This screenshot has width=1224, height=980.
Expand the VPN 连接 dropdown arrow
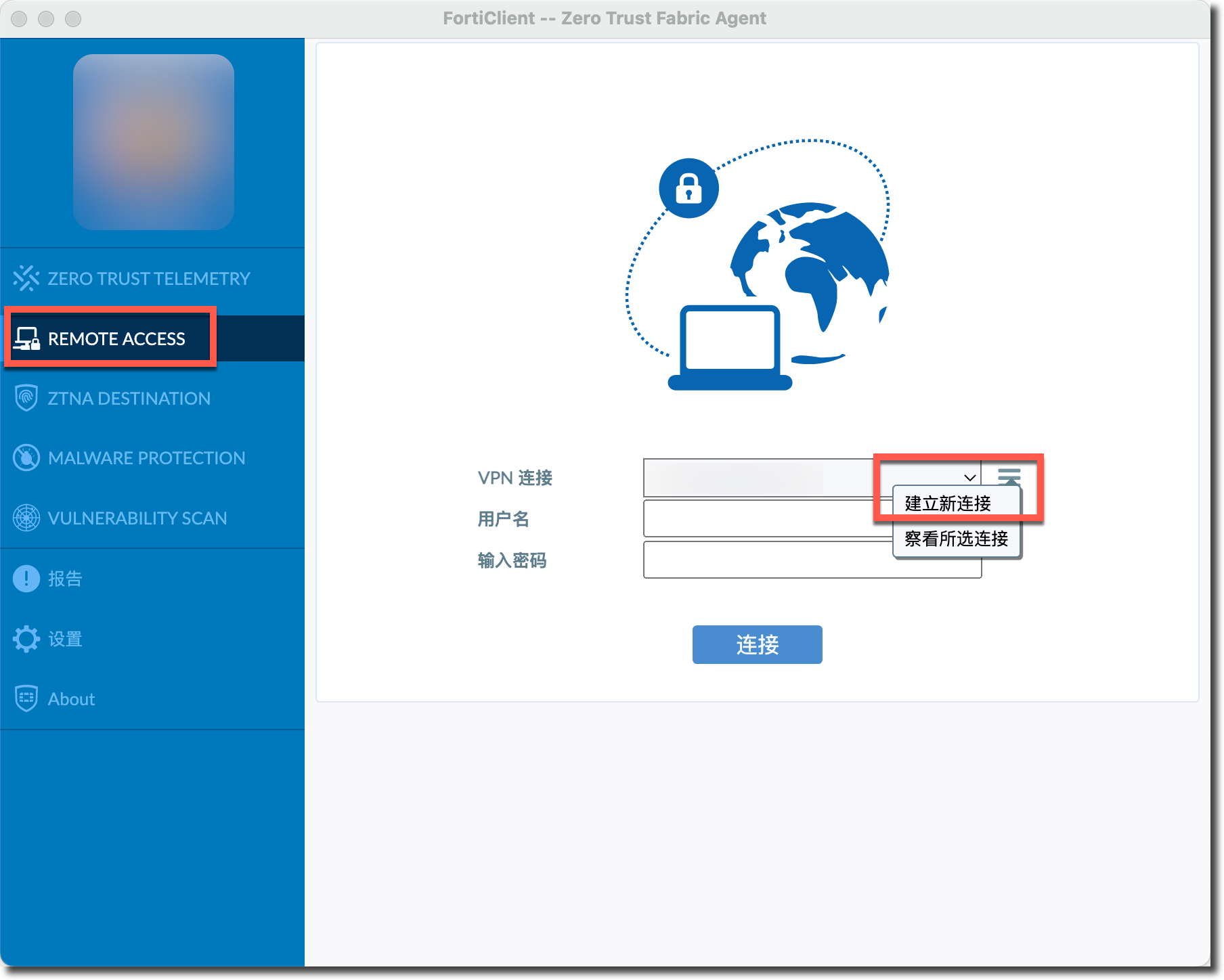[x=969, y=478]
